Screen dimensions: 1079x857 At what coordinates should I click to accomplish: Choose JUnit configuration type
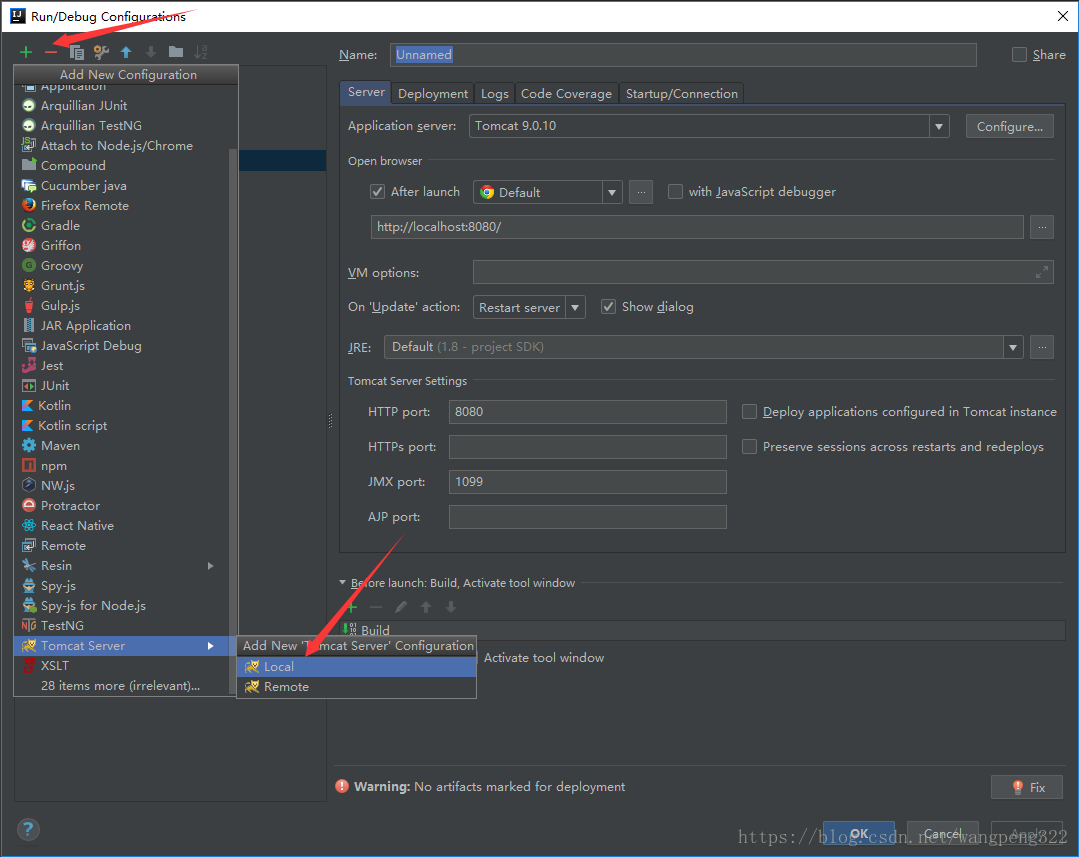pos(121,386)
